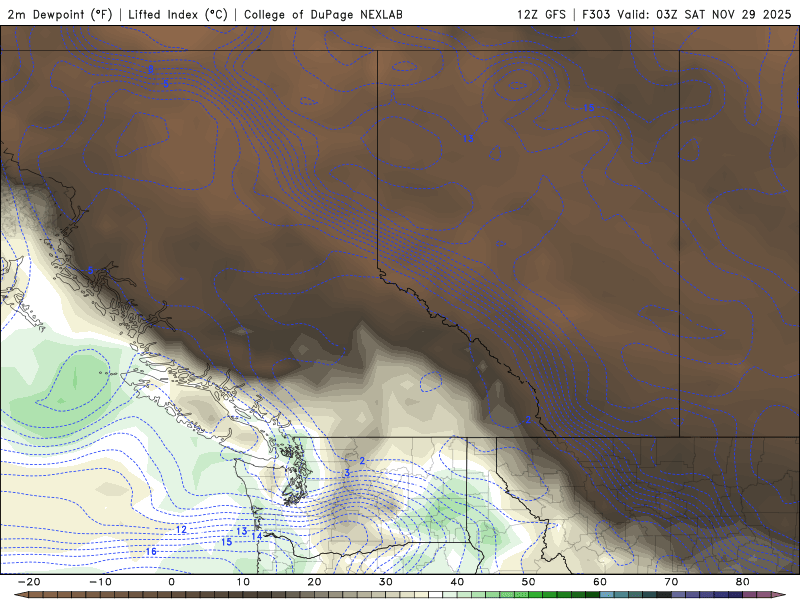
Task: Click the "70" value on the color scale
Action: [671, 582]
